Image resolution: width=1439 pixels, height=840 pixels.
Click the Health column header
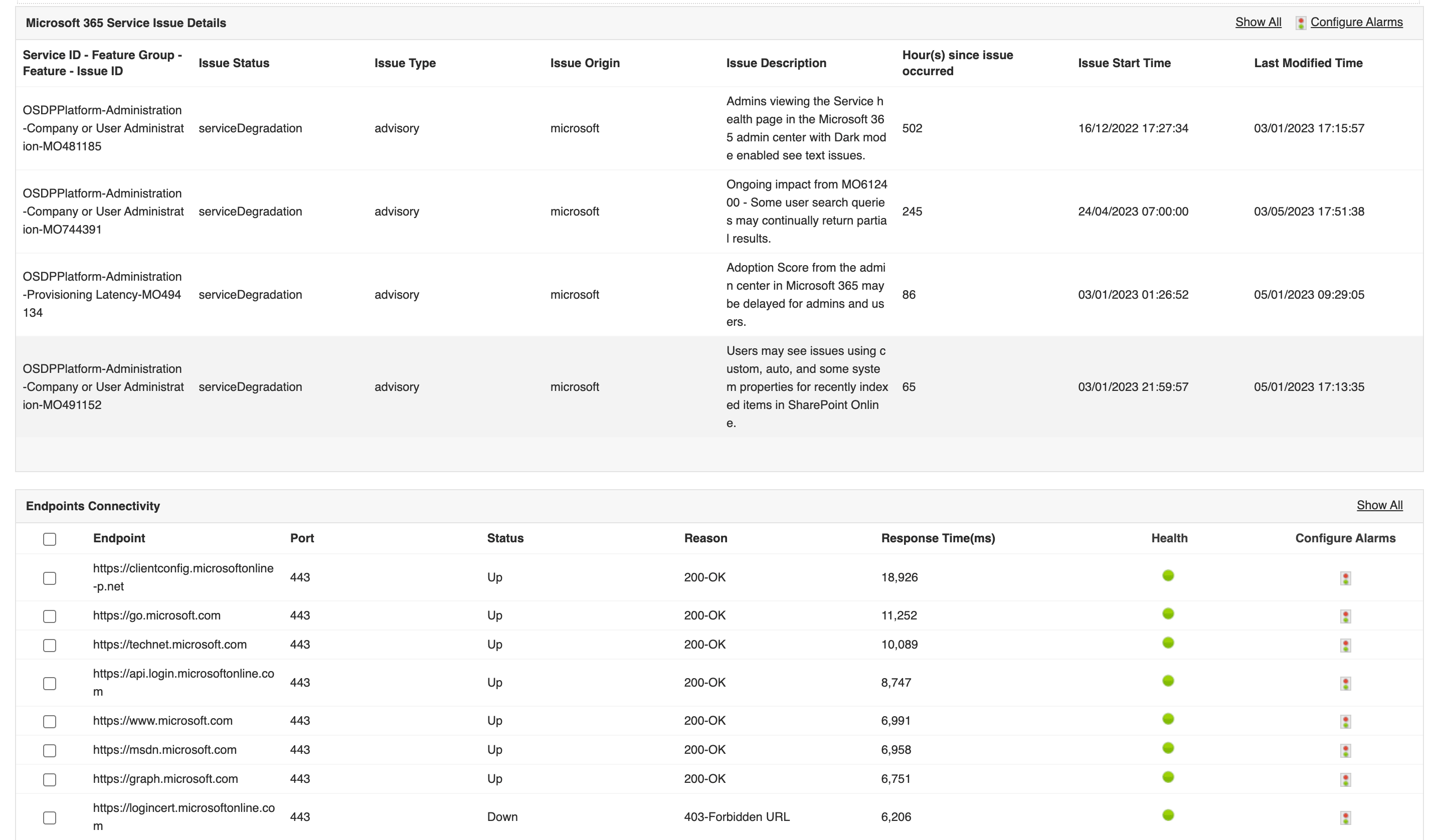(x=1169, y=538)
